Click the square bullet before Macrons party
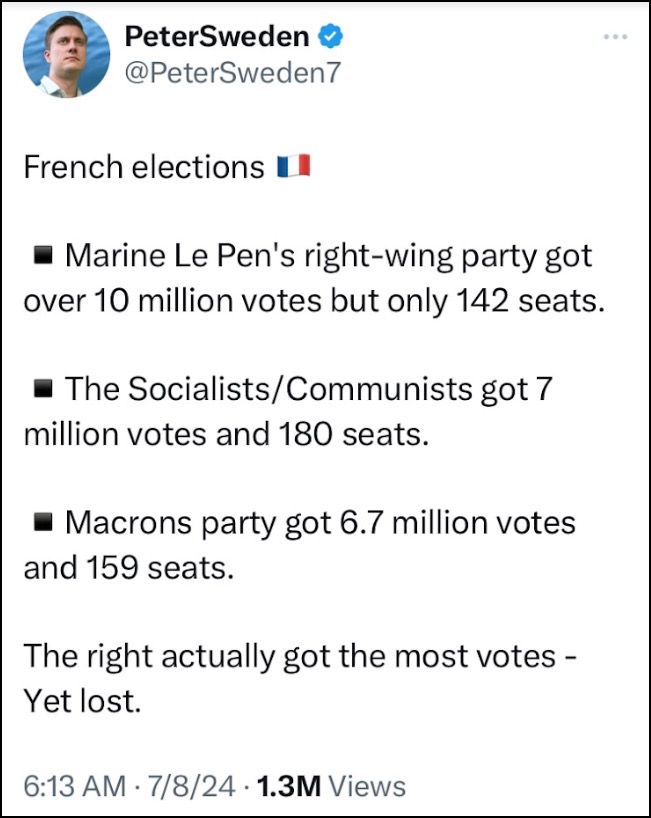 point(43,522)
